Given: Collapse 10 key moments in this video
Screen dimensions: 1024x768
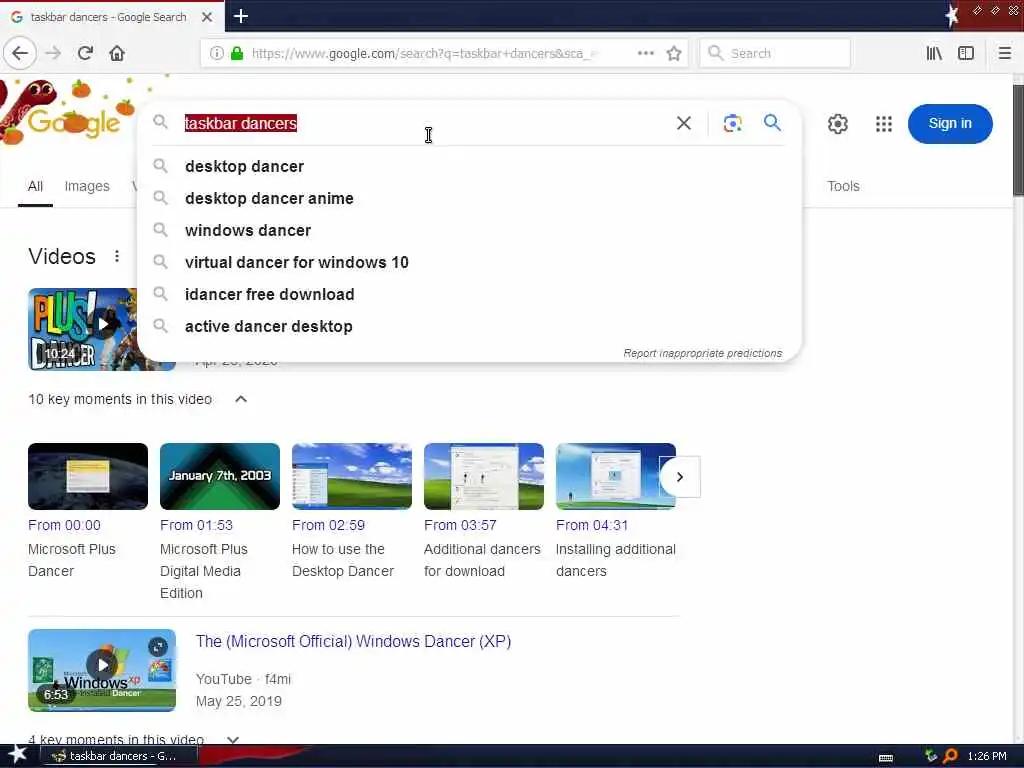Looking at the screenshot, I should (x=241, y=399).
